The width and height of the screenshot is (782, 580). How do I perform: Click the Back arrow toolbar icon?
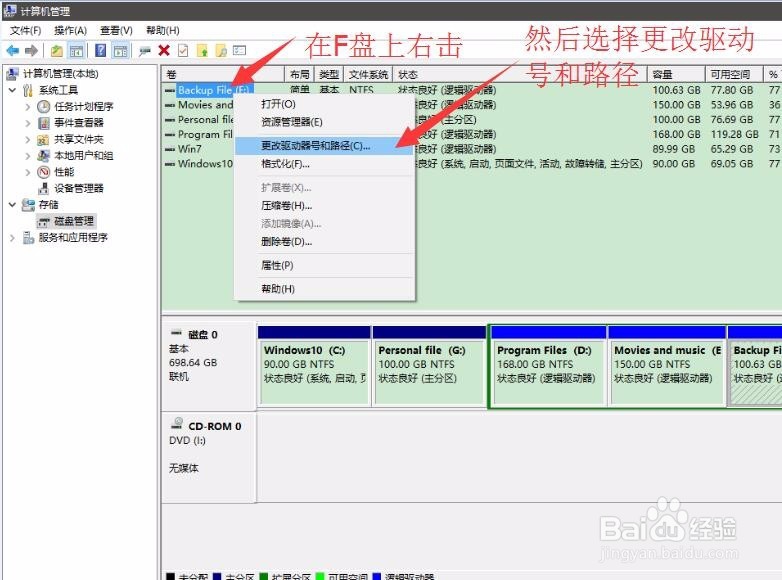click(12, 50)
